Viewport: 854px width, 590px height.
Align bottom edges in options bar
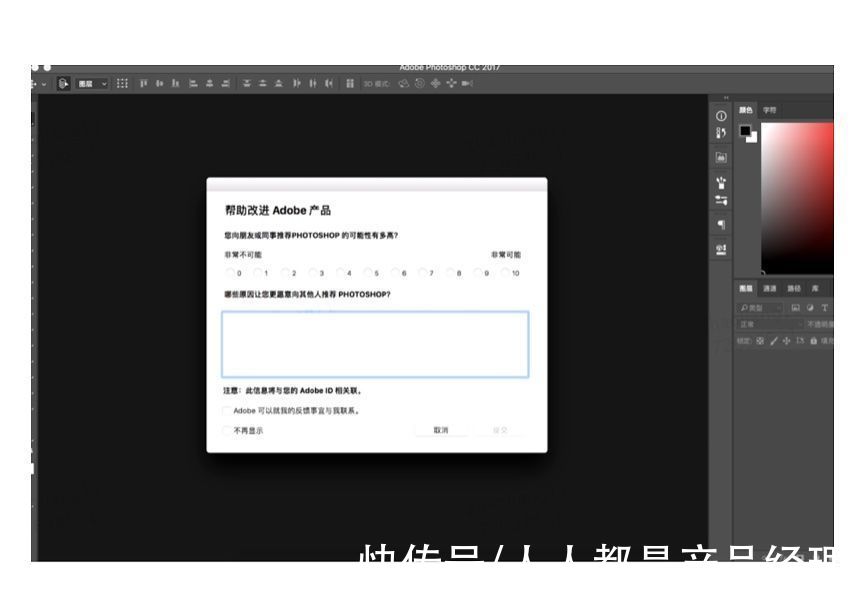click(x=175, y=83)
